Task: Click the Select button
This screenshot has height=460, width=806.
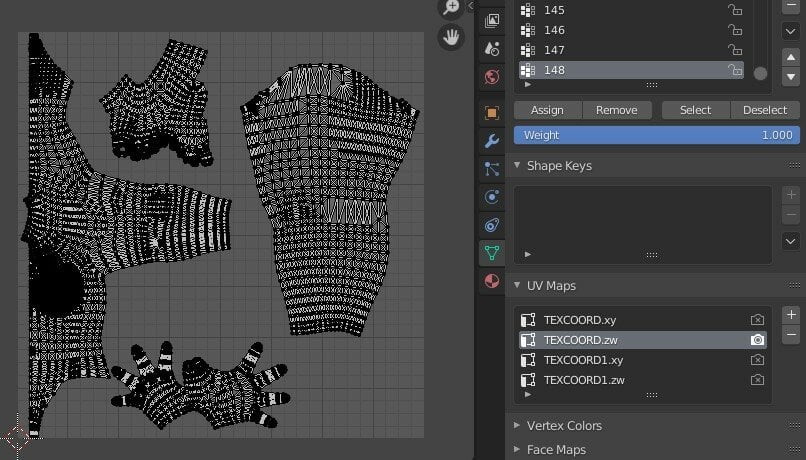Action: point(695,110)
